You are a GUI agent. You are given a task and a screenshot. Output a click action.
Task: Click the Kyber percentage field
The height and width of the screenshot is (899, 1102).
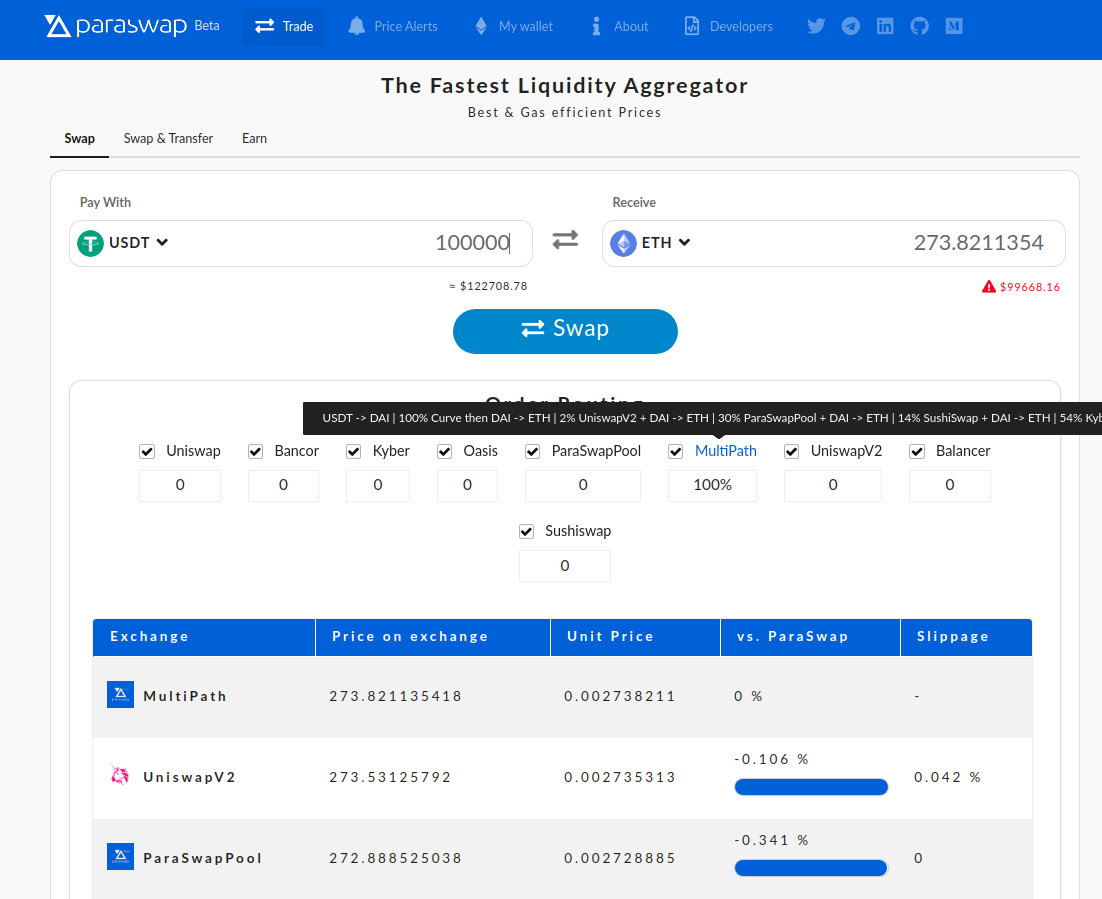point(377,486)
